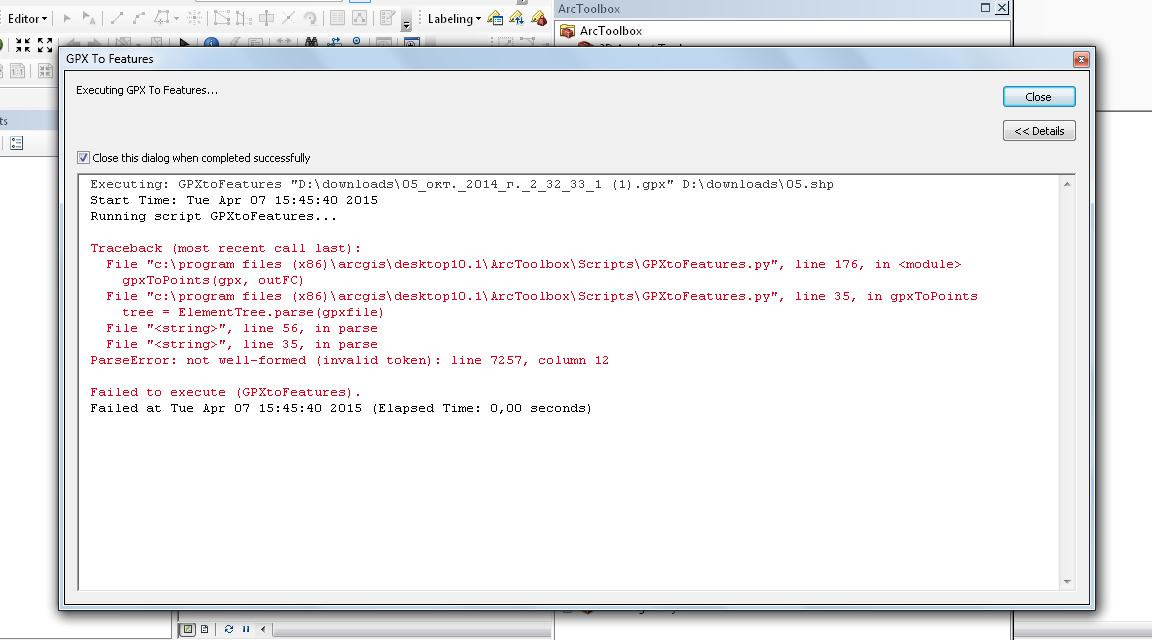This screenshot has width=1152, height=640.
Task: Expand the Trace tool options arrow
Action: pyautogui.click(x=176, y=18)
